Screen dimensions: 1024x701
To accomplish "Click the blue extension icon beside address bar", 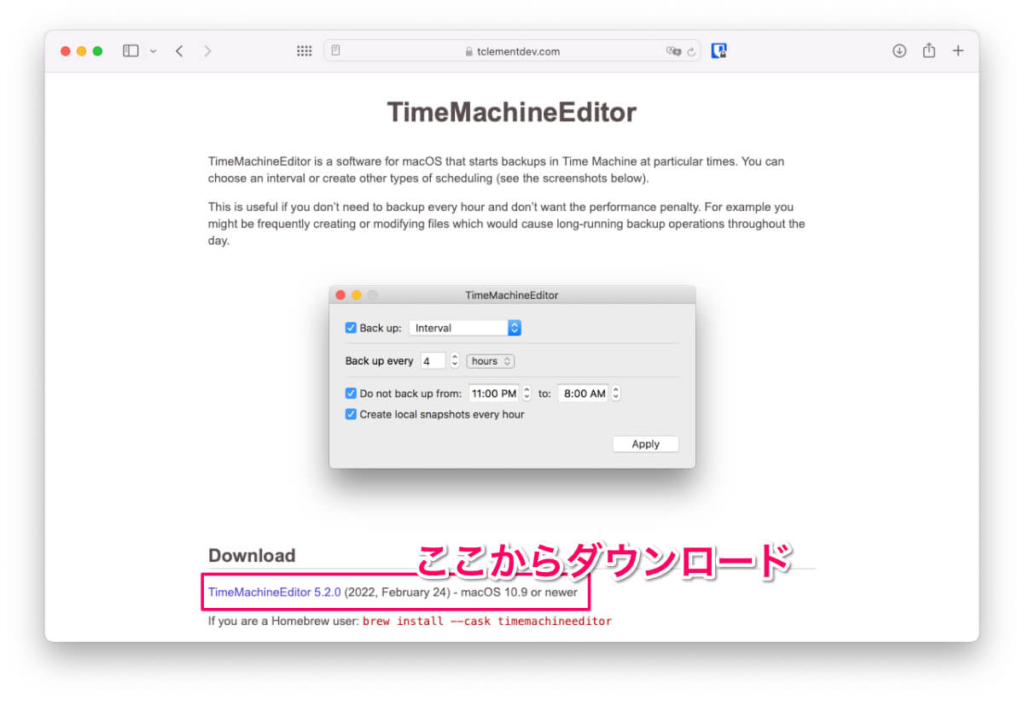I will coord(719,51).
